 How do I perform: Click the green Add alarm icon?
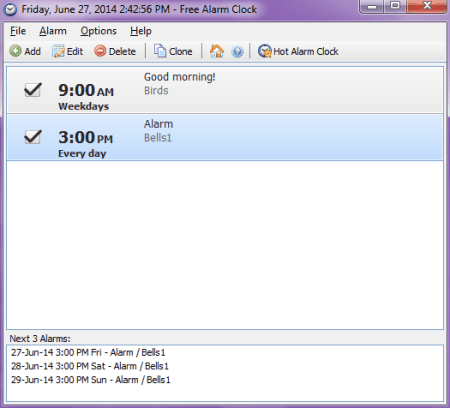click(15, 51)
